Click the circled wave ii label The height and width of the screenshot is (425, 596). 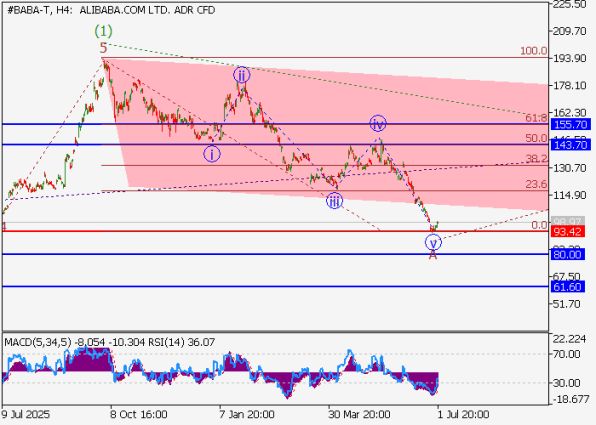click(242, 75)
